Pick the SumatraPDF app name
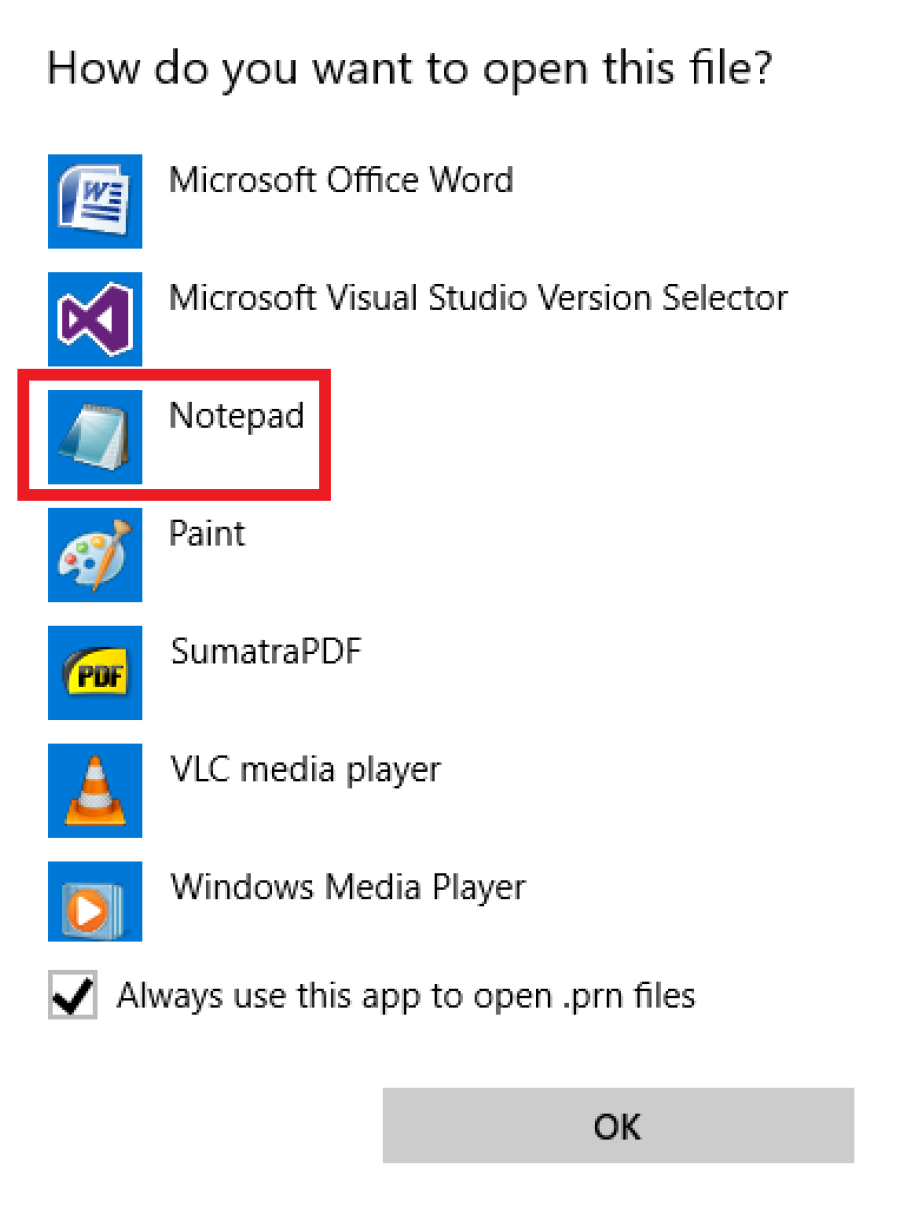 pos(266,652)
